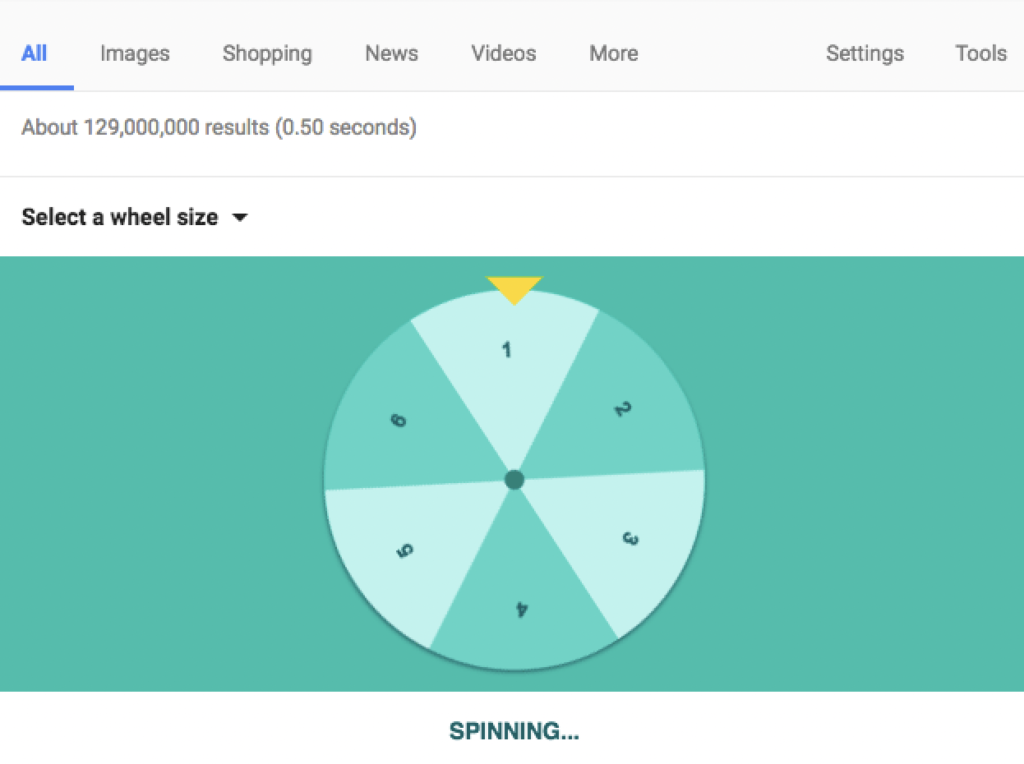
Task: Click the SPINNING... status button
Action: tap(514, 731)
